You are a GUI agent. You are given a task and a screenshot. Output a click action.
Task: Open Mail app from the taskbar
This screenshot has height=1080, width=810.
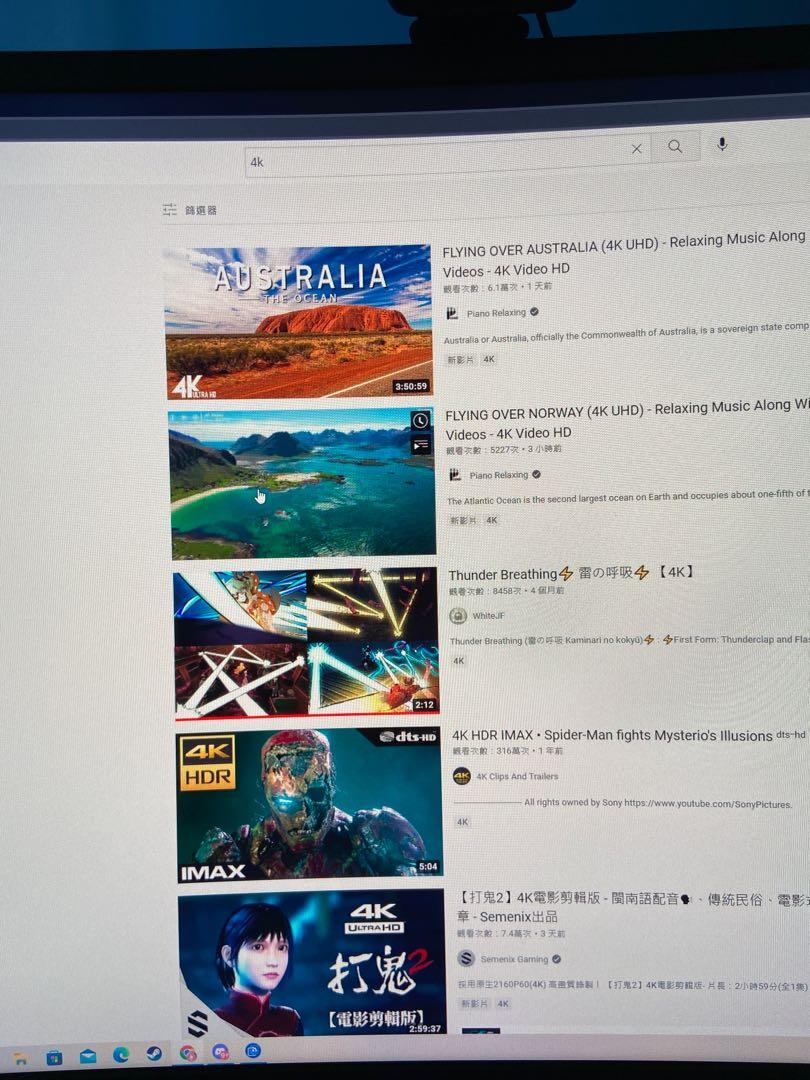coord(87,1056)
